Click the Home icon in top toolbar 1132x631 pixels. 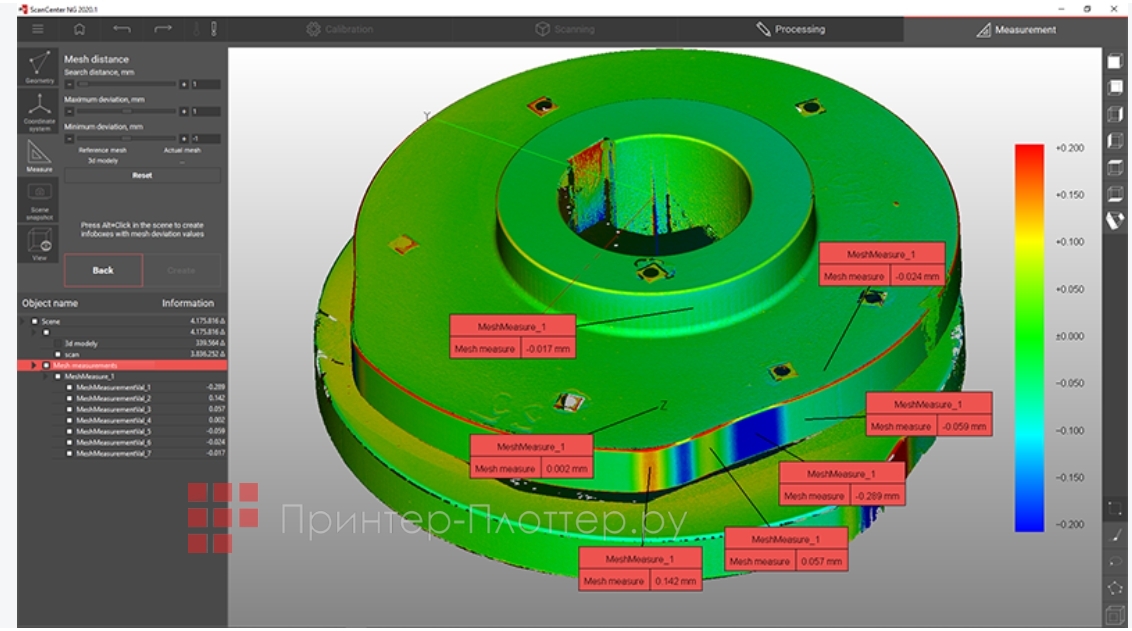(x=80, y=29)
